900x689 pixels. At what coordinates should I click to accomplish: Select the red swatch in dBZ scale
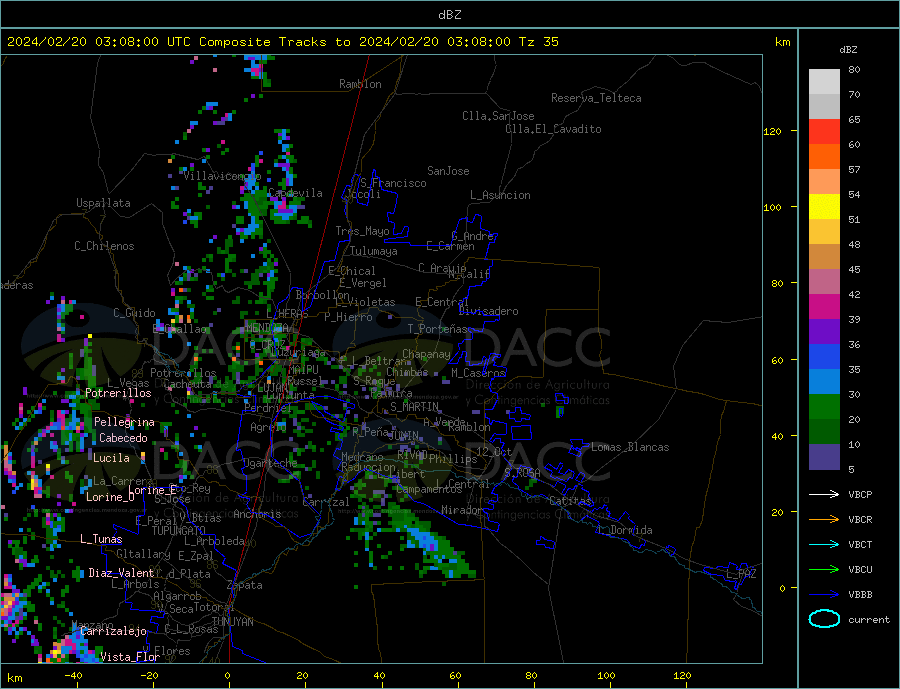point(824,131)
